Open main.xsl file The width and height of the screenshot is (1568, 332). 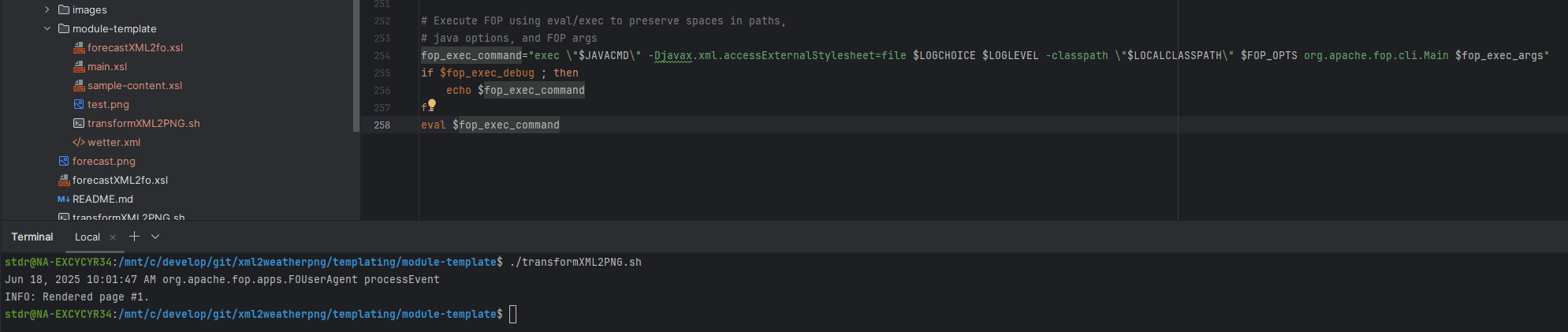click(107, 66)
